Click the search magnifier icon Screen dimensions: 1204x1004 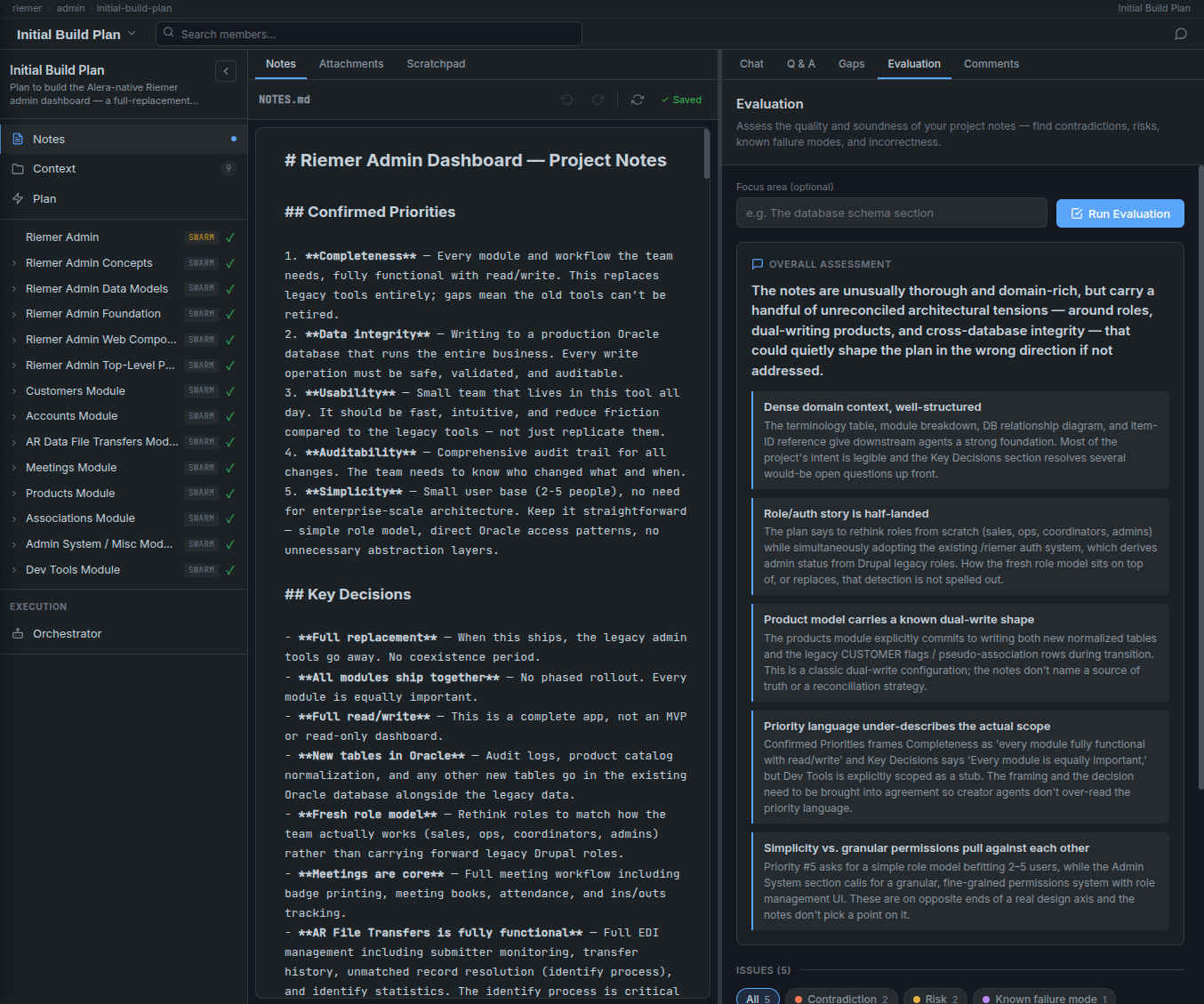point(169,33)
